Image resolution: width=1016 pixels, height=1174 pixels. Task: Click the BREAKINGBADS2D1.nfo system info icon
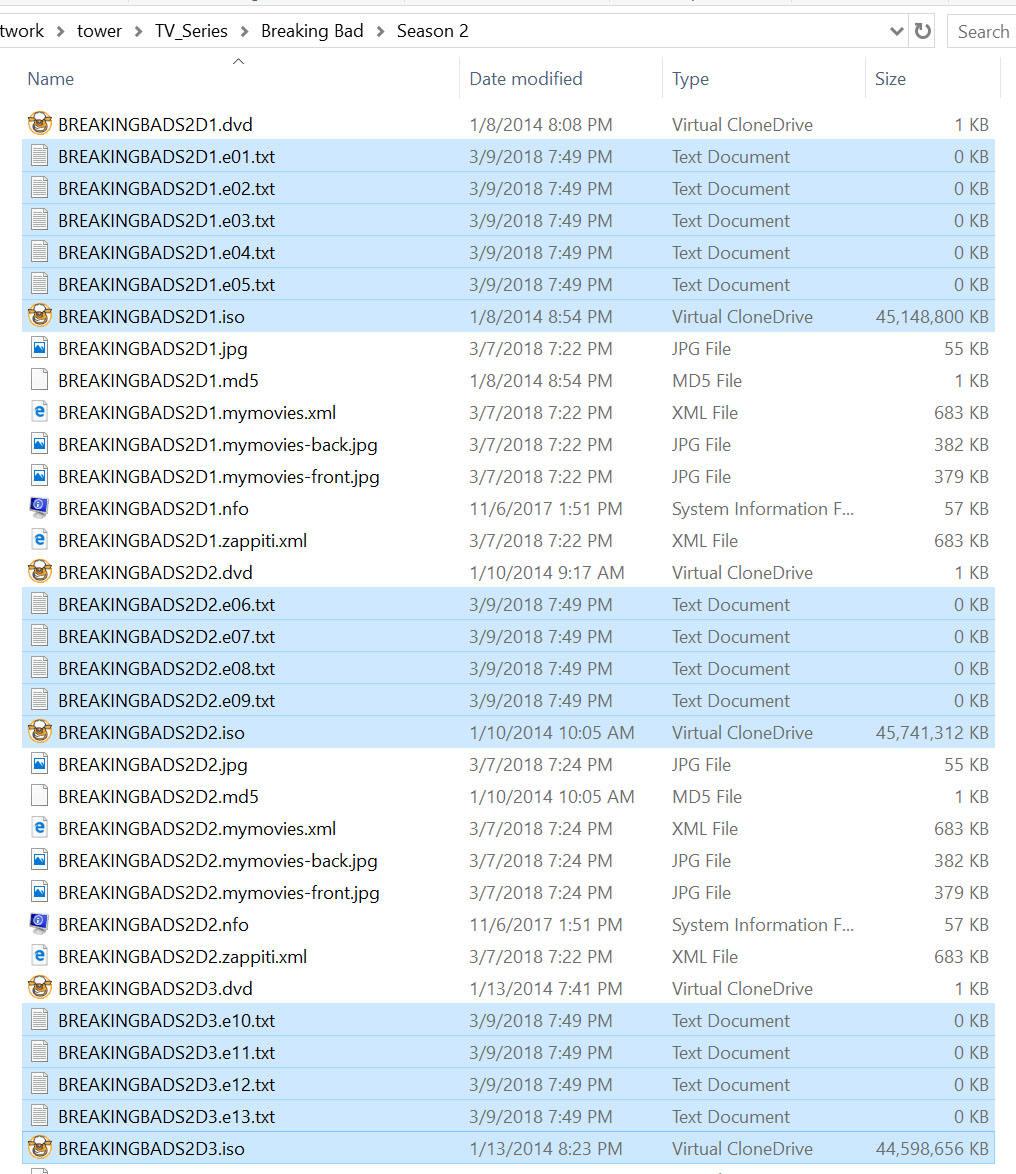click(40, 508)
